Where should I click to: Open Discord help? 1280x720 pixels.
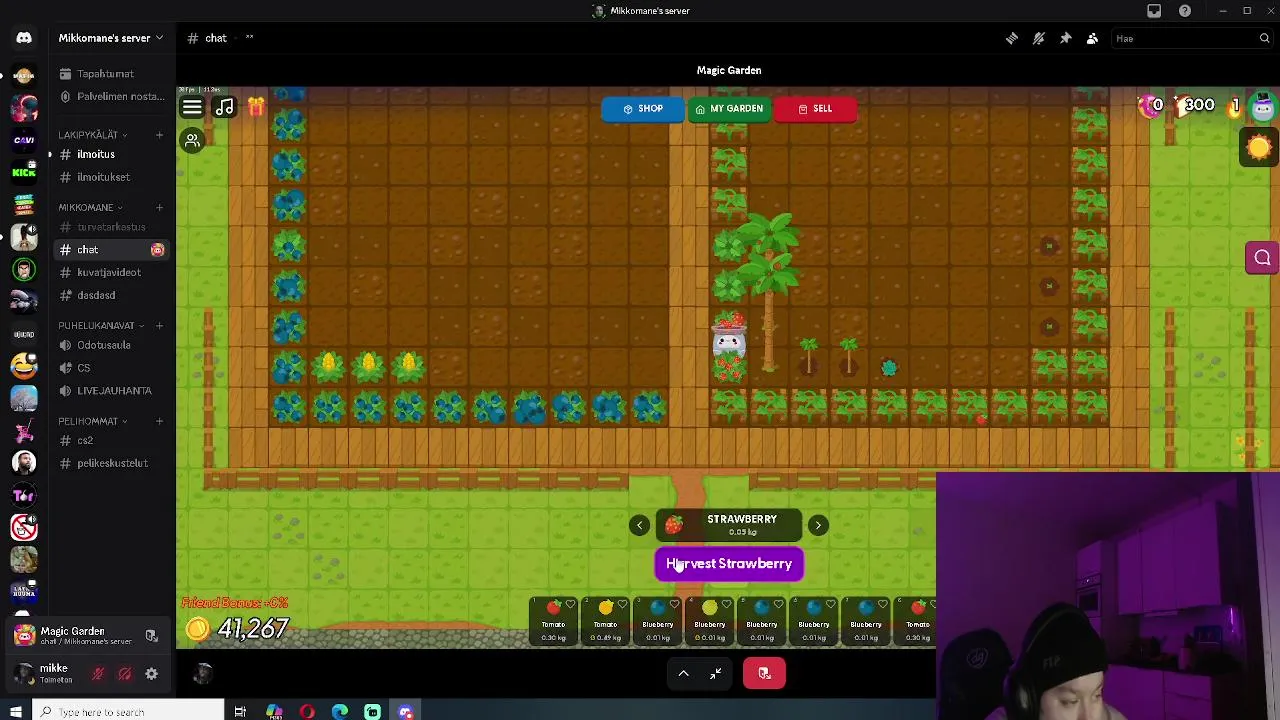coord(1185,11)
